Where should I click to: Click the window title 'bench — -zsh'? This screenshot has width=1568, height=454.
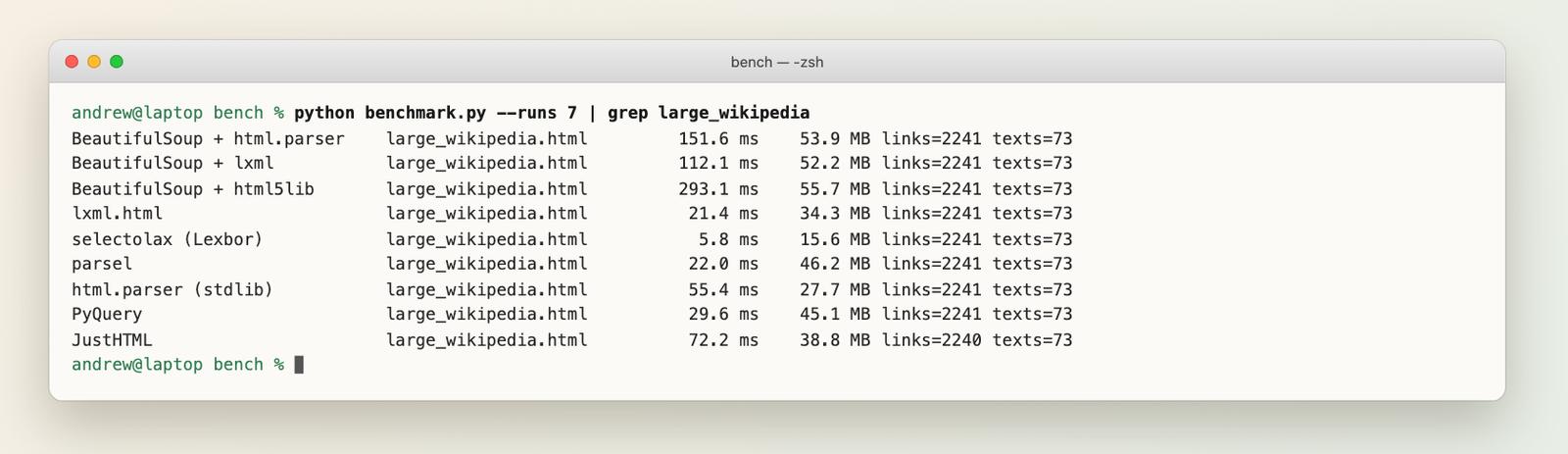pyautogui.click(x=777, y=62)
